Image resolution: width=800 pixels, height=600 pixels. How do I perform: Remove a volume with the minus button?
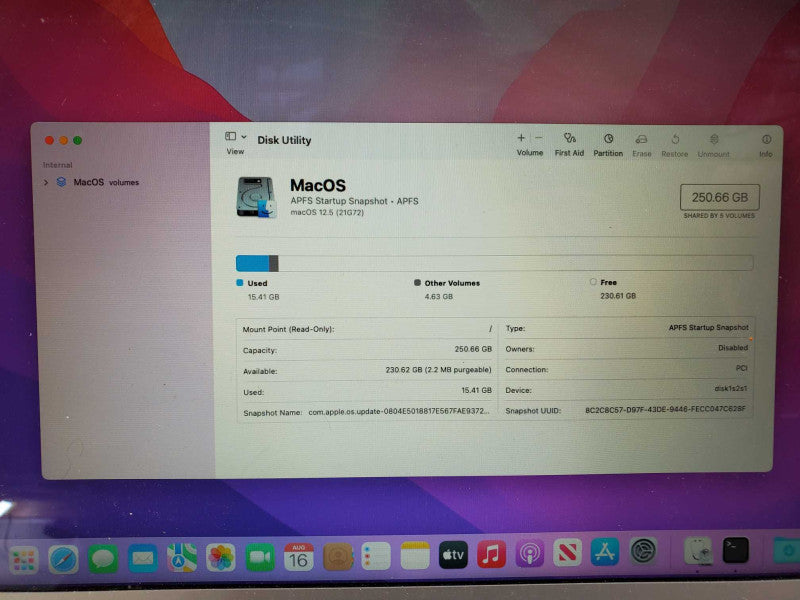point(539,138)
